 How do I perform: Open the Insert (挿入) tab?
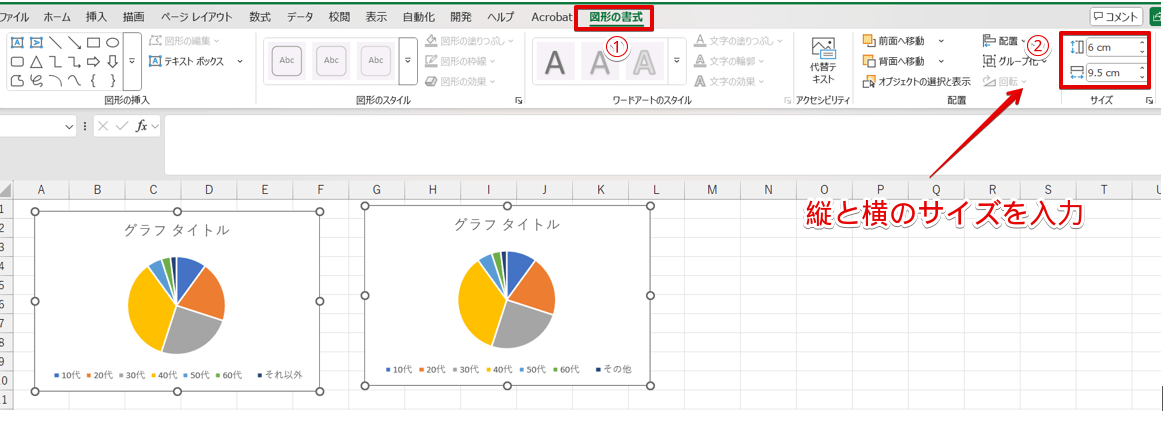point(96,17)
